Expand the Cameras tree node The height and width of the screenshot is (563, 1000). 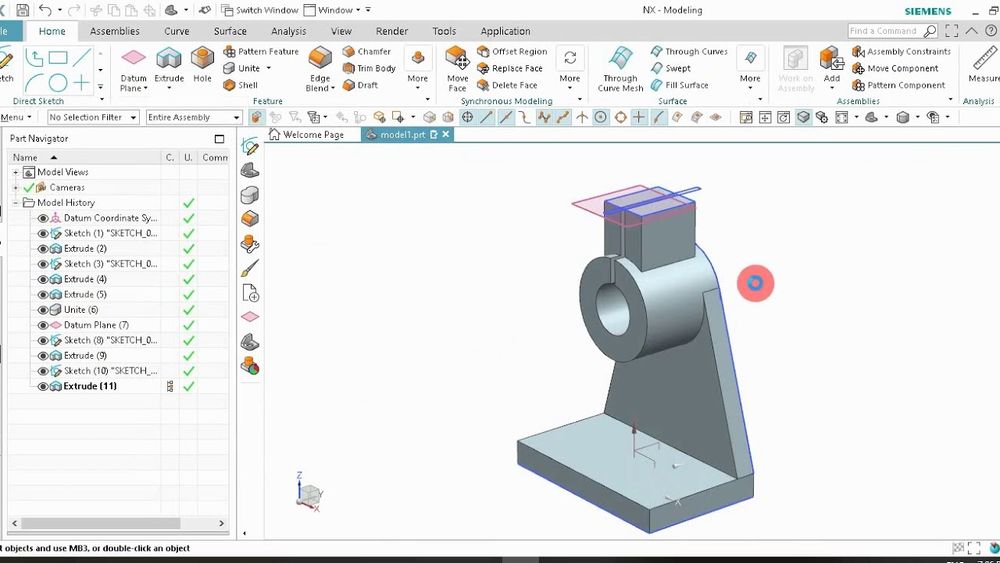[x=15, y=187]
